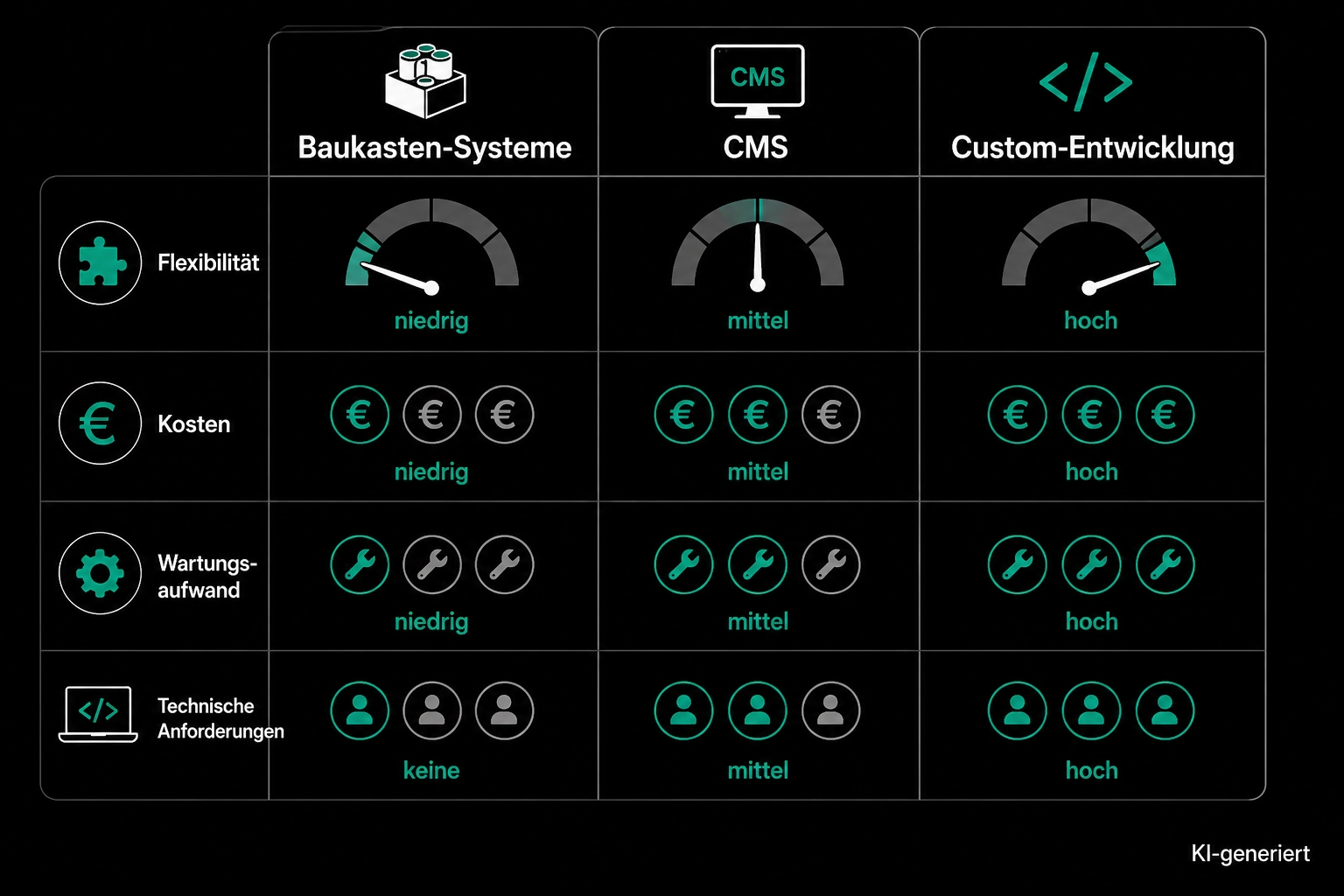The width and height of the screenshot is (1344, 896).
Task: Click 'mittel' in CMS Technische Anforderungen cell
Action: click(x=758, y=770)
